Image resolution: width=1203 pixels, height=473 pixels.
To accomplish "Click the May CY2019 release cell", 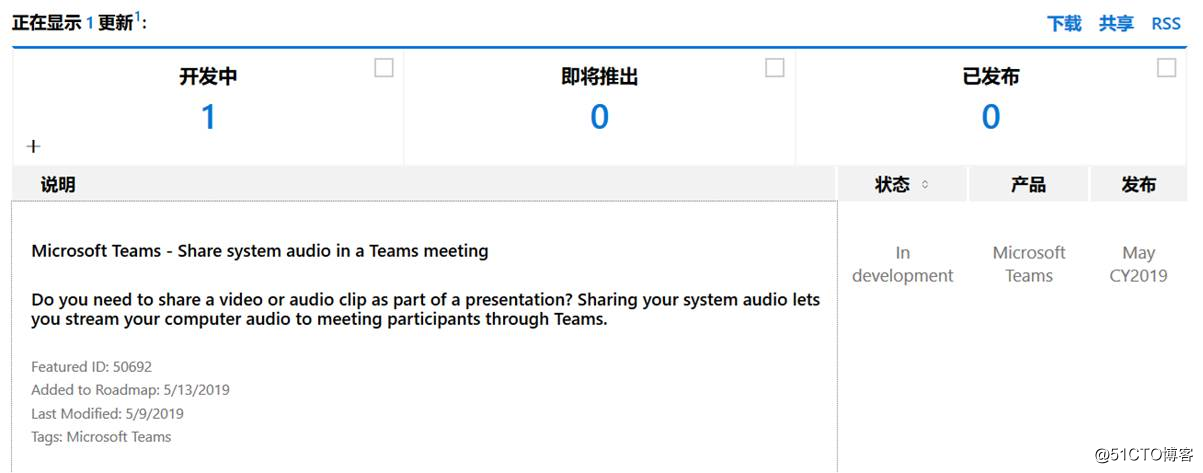I will click(1138, 264).
